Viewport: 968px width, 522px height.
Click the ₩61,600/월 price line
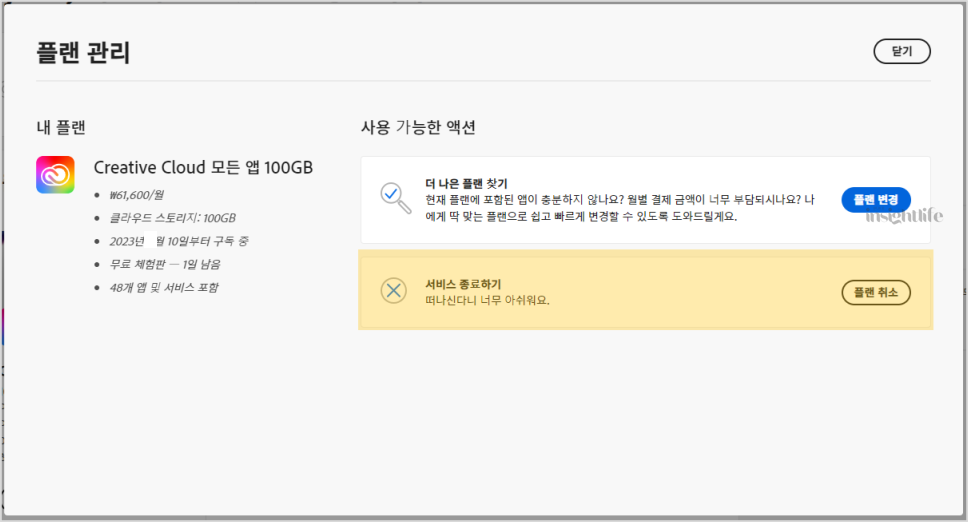136,195
